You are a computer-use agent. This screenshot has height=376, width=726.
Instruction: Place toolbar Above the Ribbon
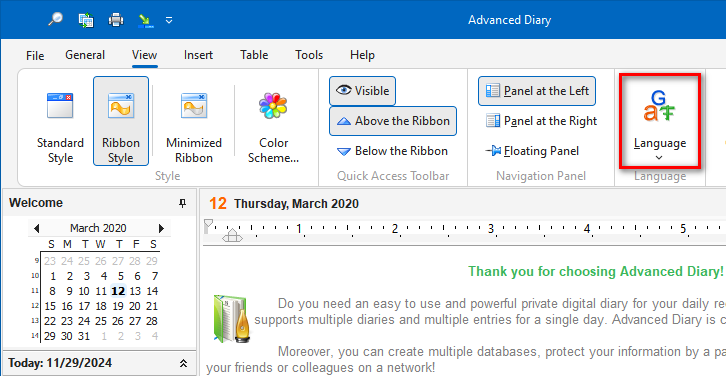coord(393,121)
